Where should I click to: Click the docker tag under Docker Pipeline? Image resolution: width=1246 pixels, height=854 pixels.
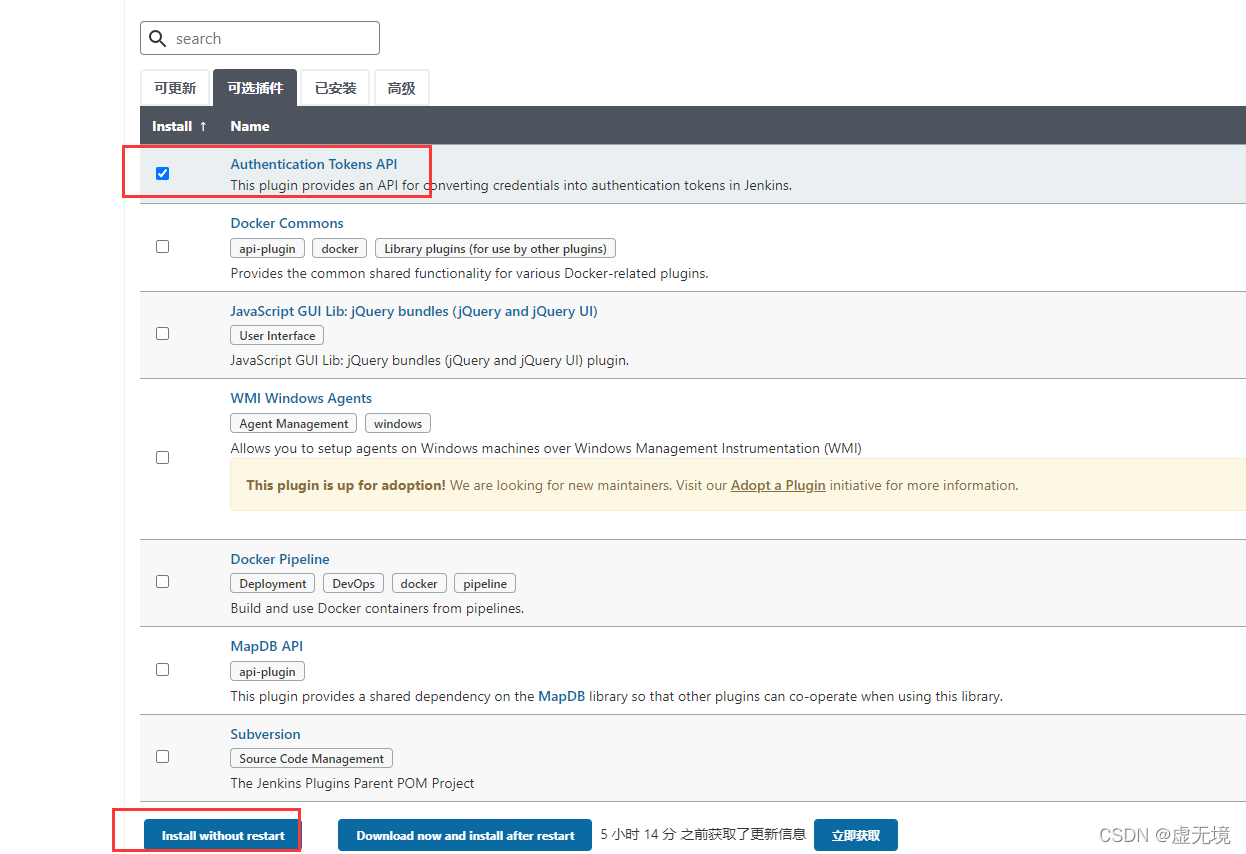(x=419, y=584)
